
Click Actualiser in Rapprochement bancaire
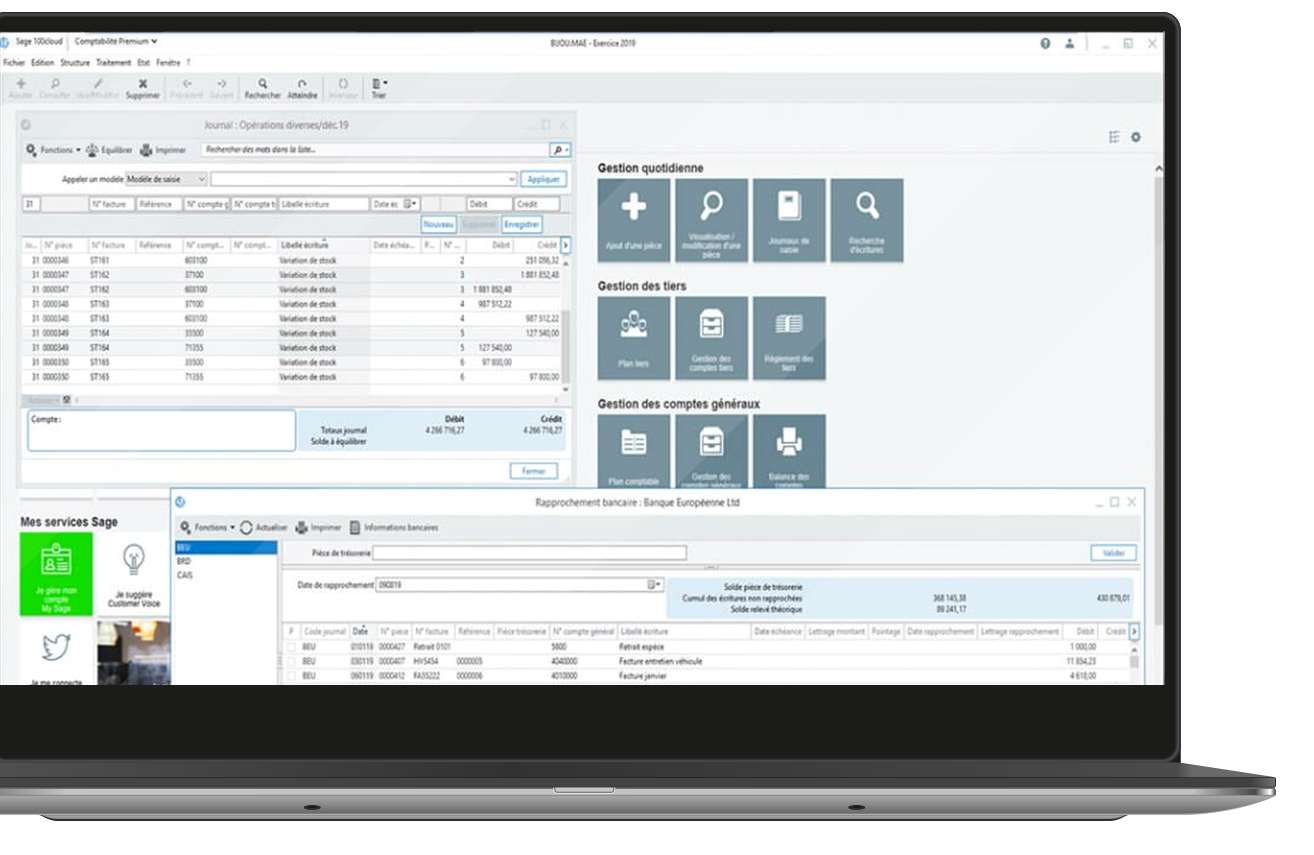coord(265,527)
